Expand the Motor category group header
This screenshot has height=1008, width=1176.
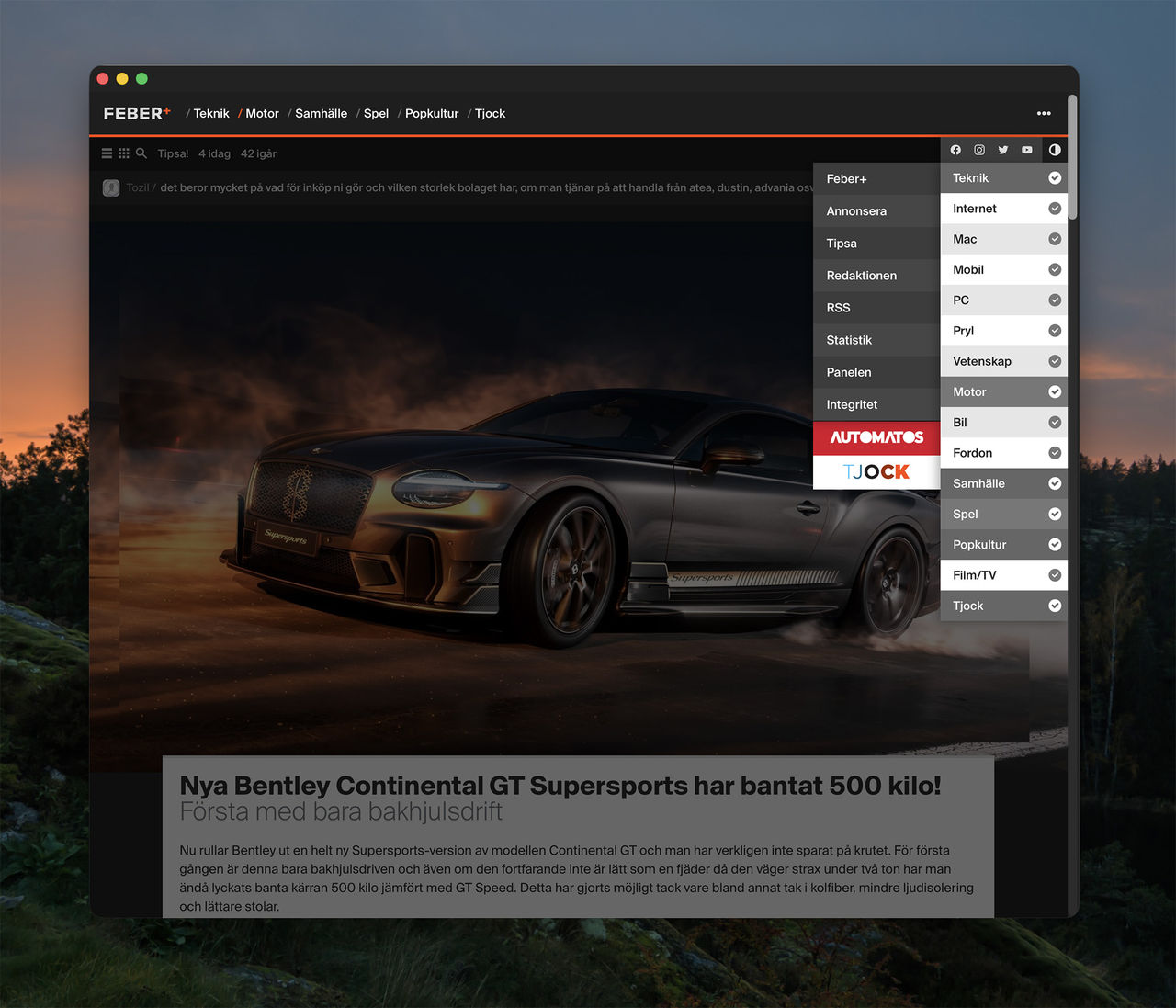point(969,392)
